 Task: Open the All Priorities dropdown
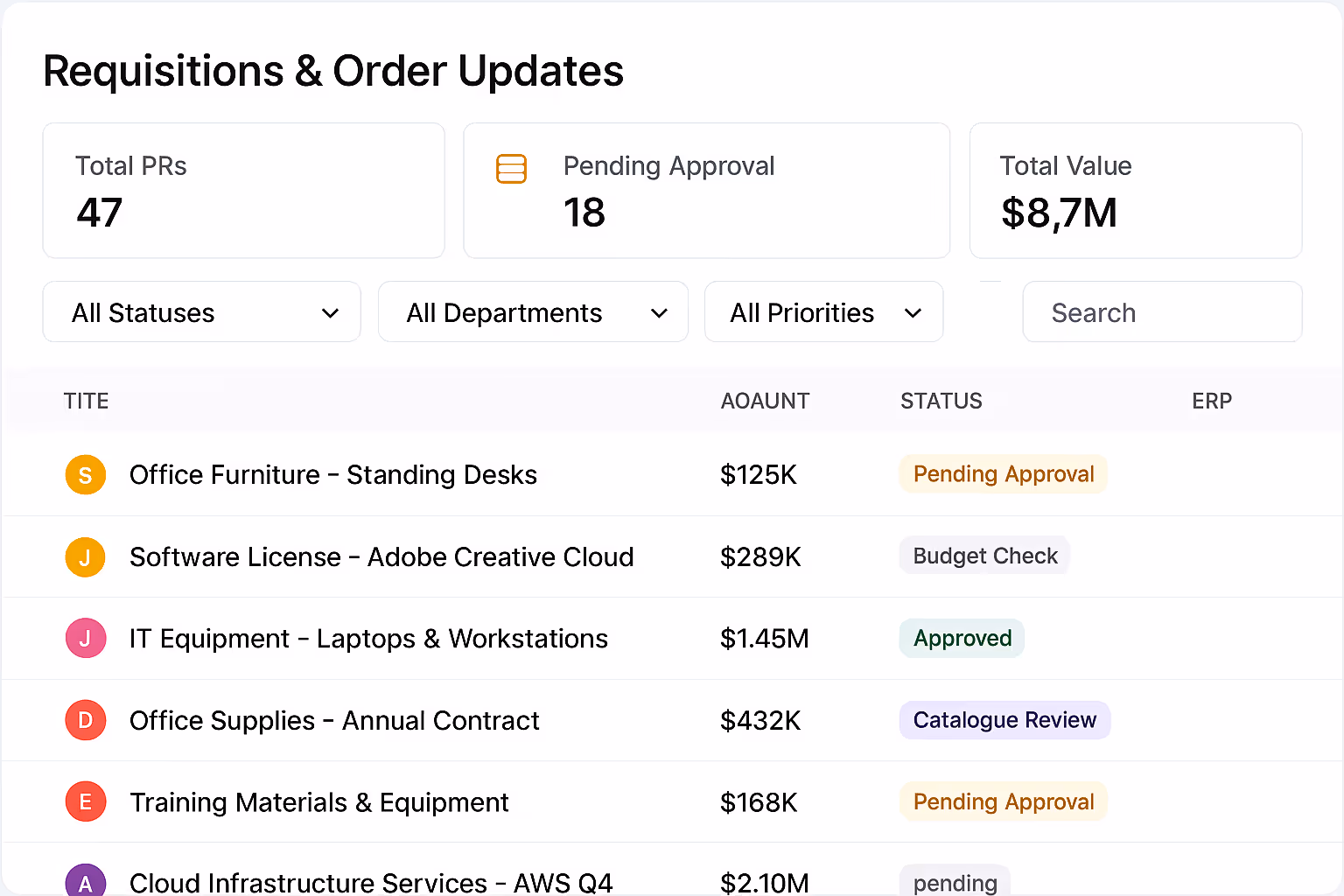[x=823, y=311]
